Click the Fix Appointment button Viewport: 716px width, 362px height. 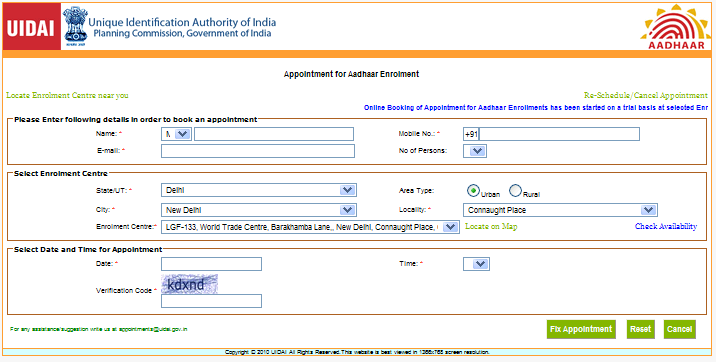point(581,329)
